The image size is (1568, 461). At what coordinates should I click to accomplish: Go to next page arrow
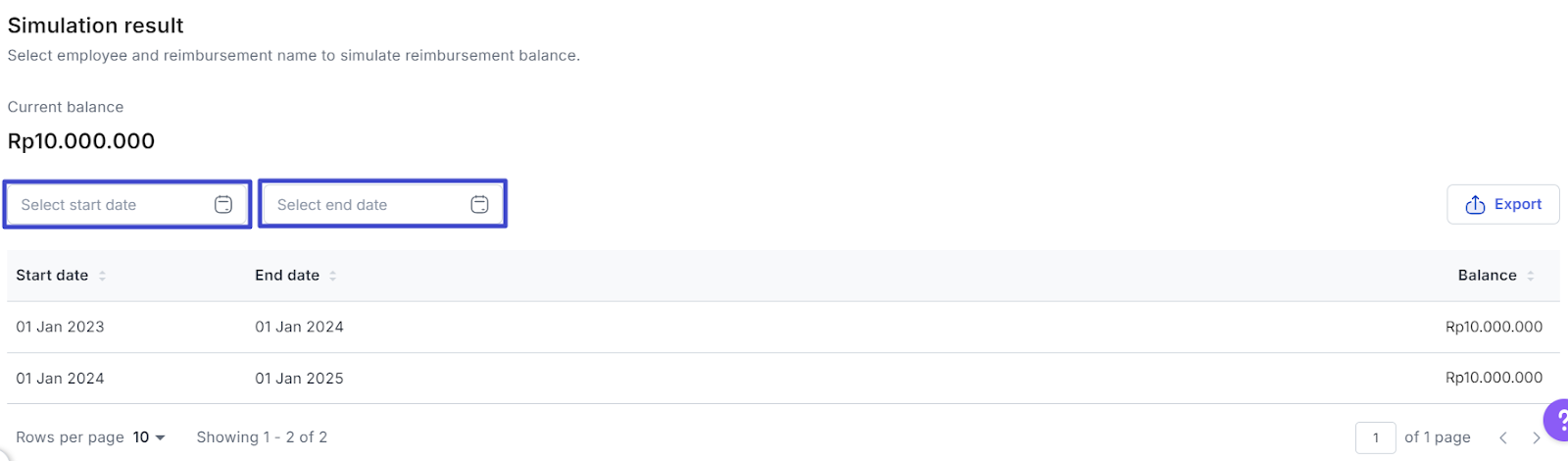click(1536, 437)
